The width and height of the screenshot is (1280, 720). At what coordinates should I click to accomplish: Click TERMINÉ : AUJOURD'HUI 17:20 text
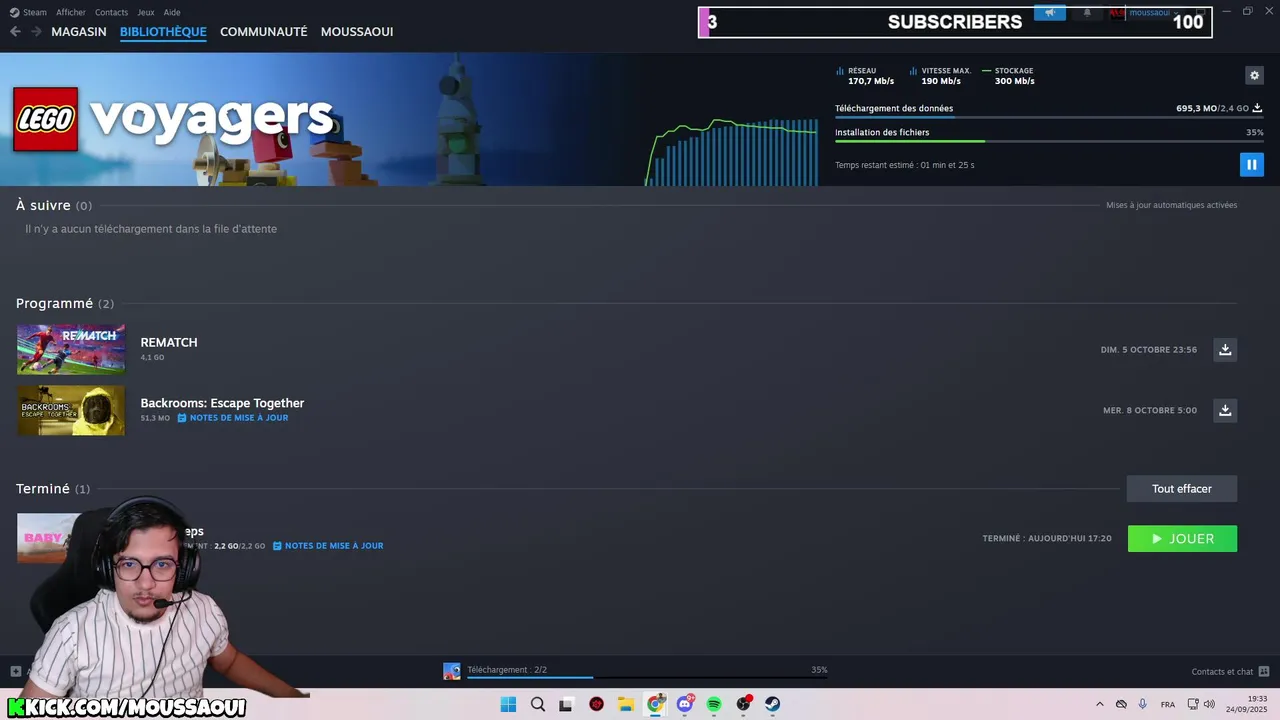click(x=1047, y=539)
